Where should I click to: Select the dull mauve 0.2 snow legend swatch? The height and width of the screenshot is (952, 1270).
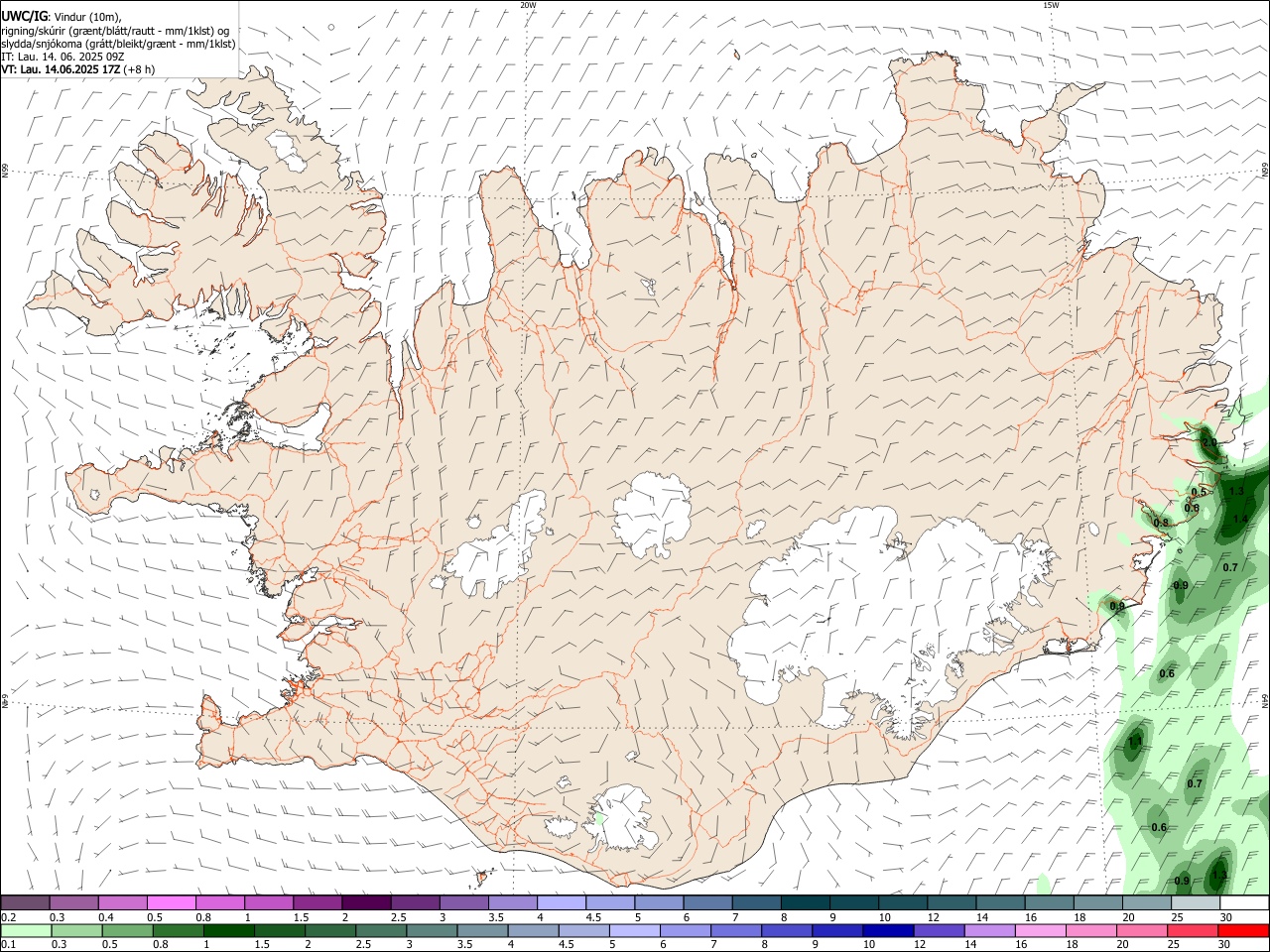(x=25, y=902)
